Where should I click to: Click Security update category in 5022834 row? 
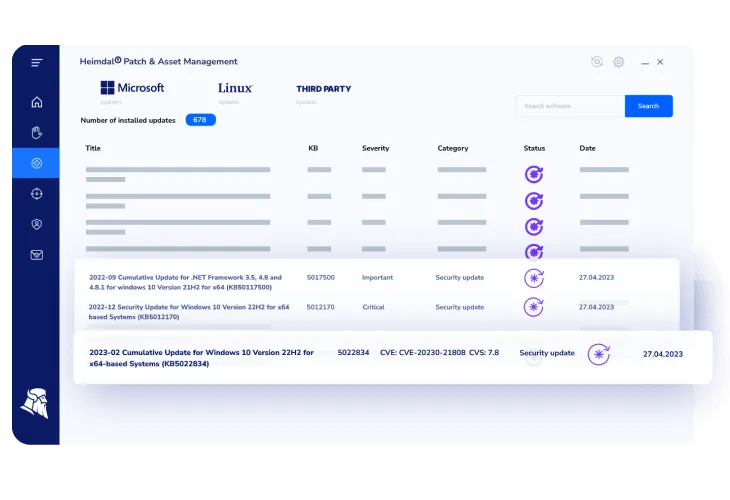click(547, 353)
